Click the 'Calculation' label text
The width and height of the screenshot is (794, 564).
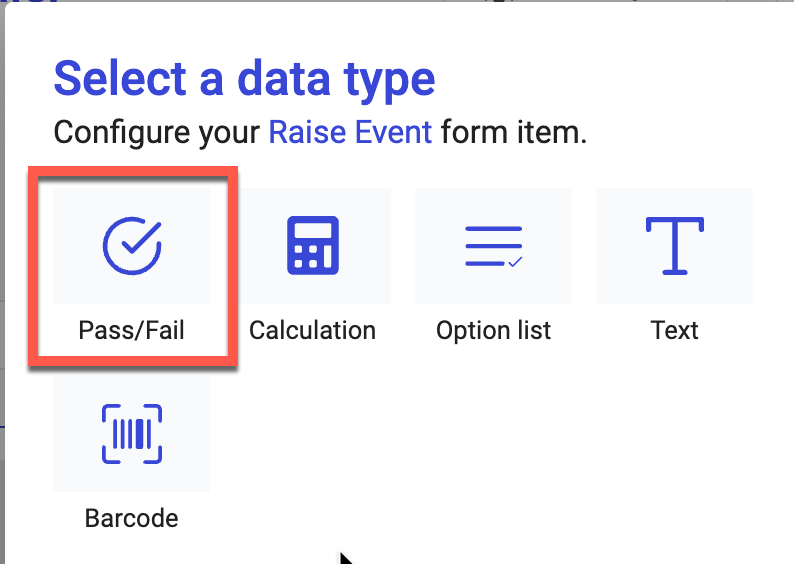point(312,330)
